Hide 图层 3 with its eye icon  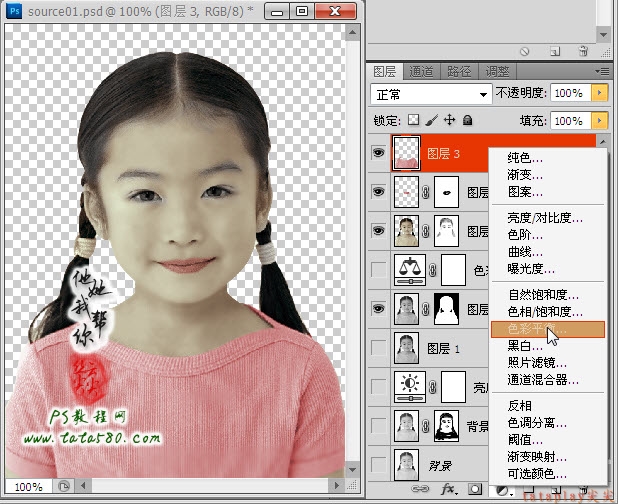378,153
